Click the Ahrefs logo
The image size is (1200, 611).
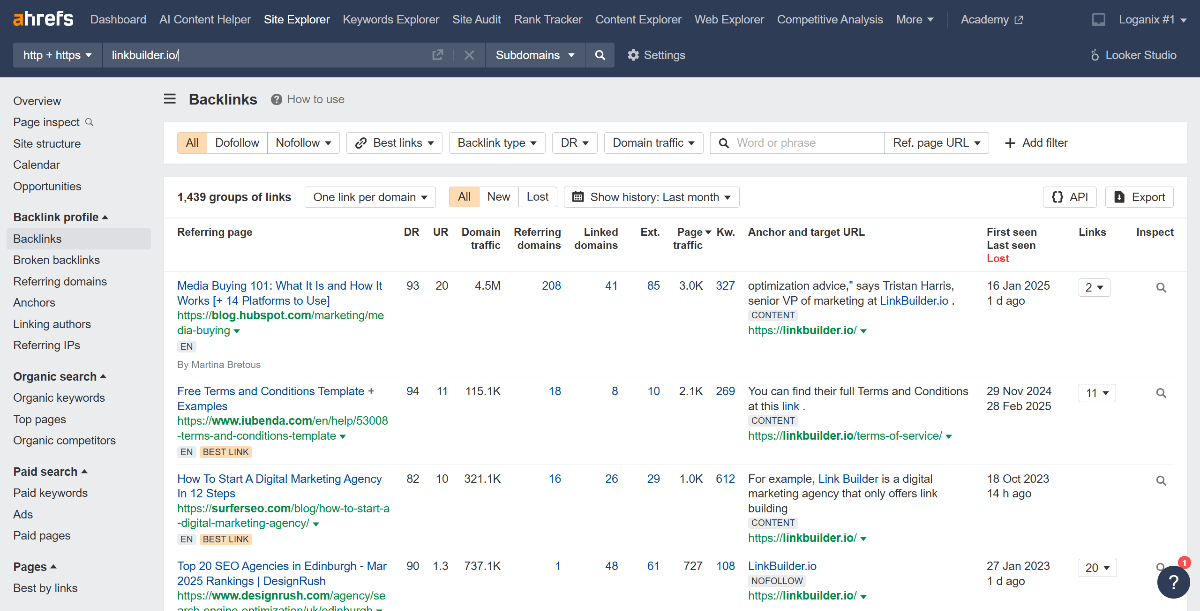[44, 19]
